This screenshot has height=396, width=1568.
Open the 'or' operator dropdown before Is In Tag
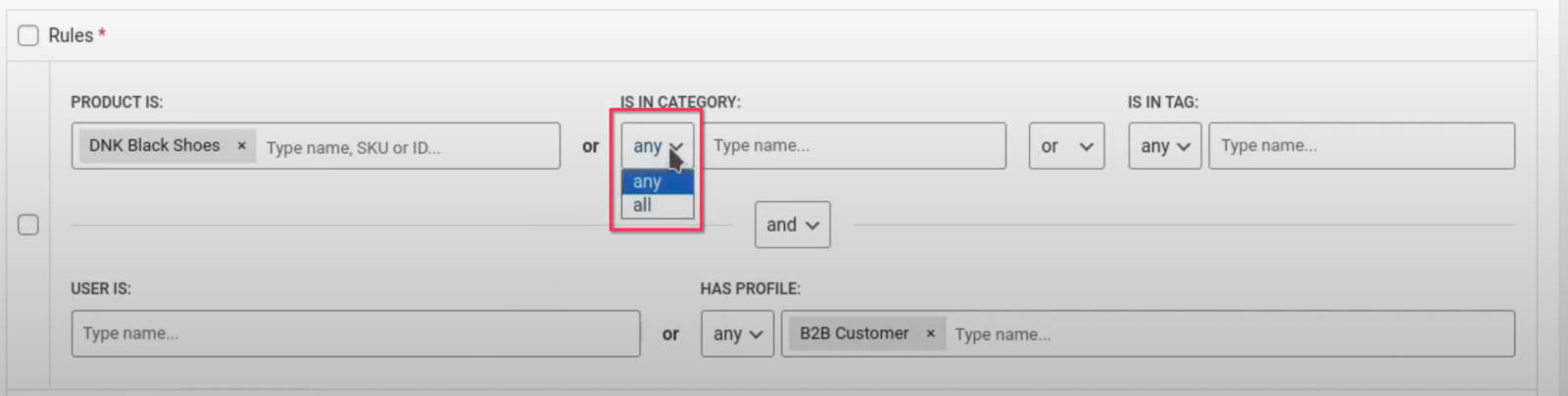click(1066, 146)
